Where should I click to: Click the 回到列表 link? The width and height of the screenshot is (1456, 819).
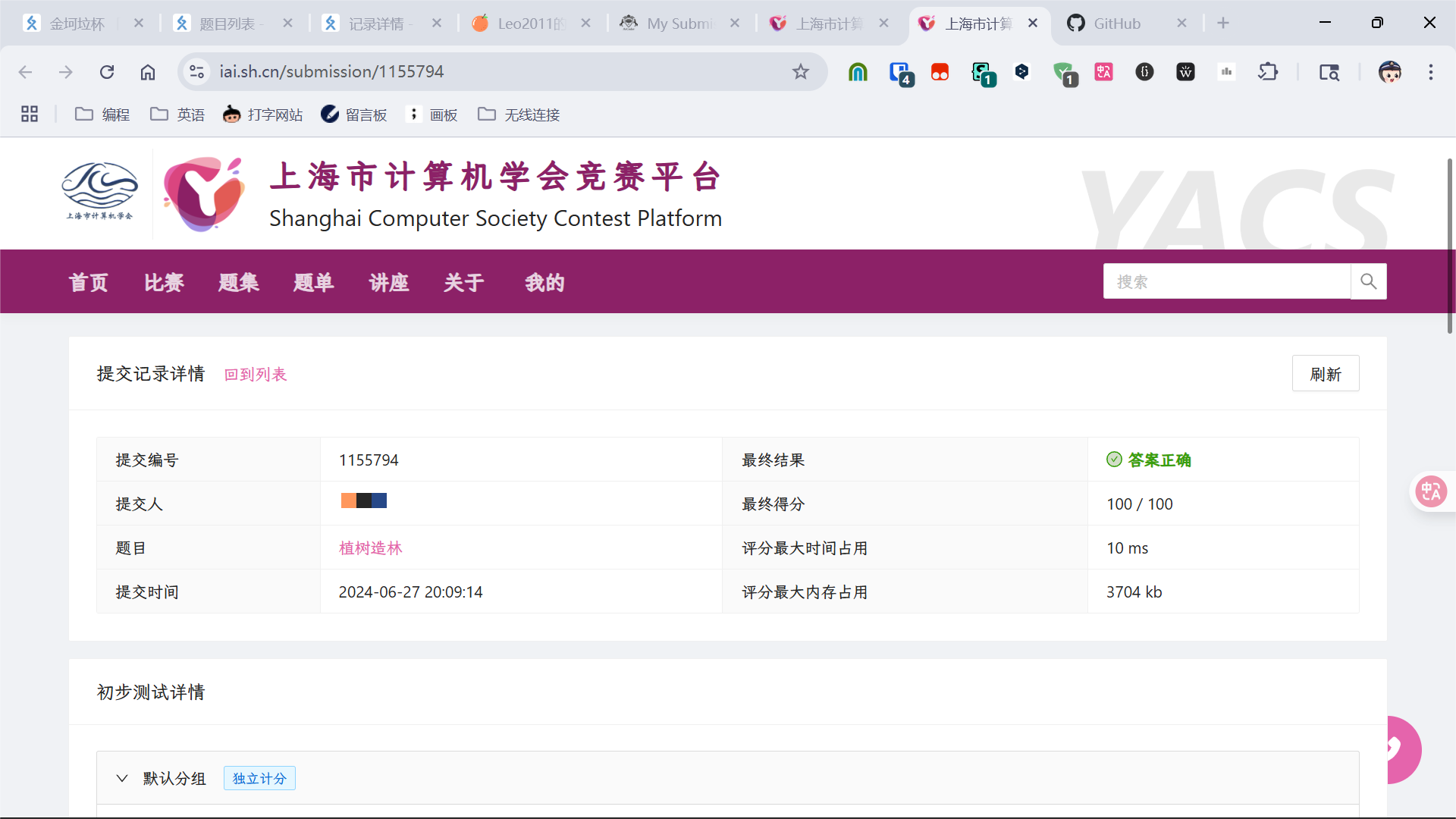pyautogui.click(x=256, y=375)
